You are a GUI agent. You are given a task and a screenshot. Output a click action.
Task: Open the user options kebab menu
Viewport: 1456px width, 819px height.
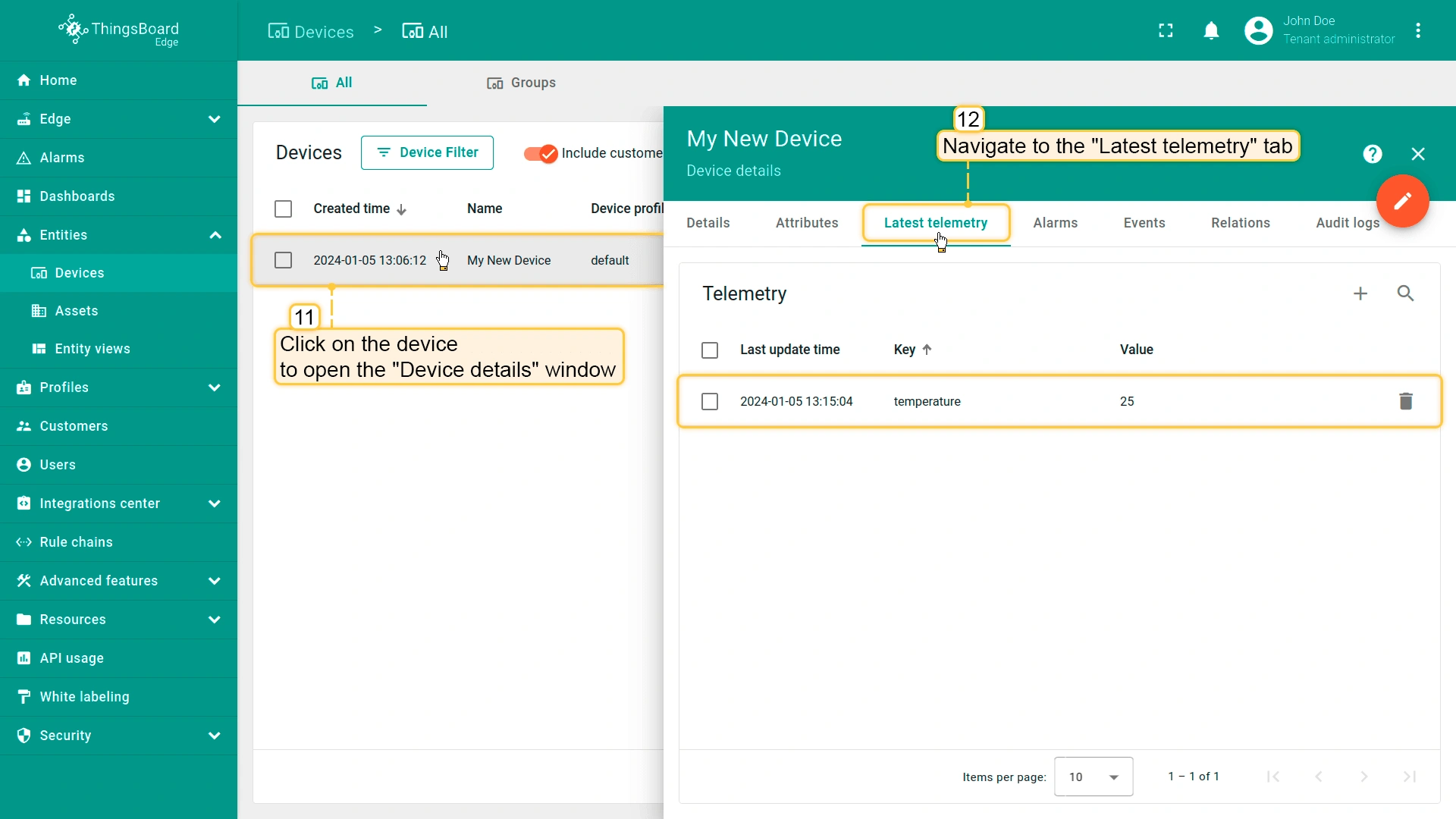point(1418,31)
